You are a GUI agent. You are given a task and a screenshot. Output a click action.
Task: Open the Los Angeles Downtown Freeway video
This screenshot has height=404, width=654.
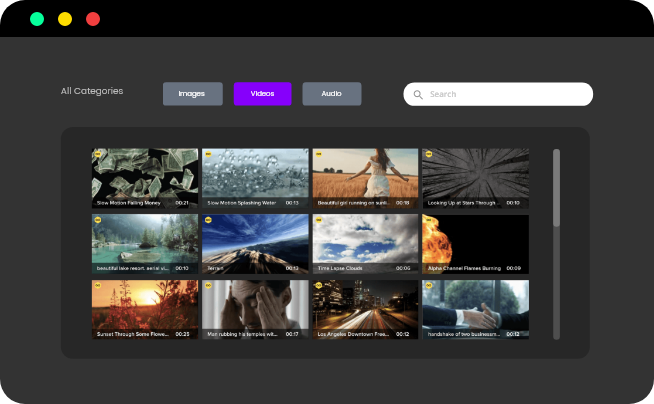point(365,306)
